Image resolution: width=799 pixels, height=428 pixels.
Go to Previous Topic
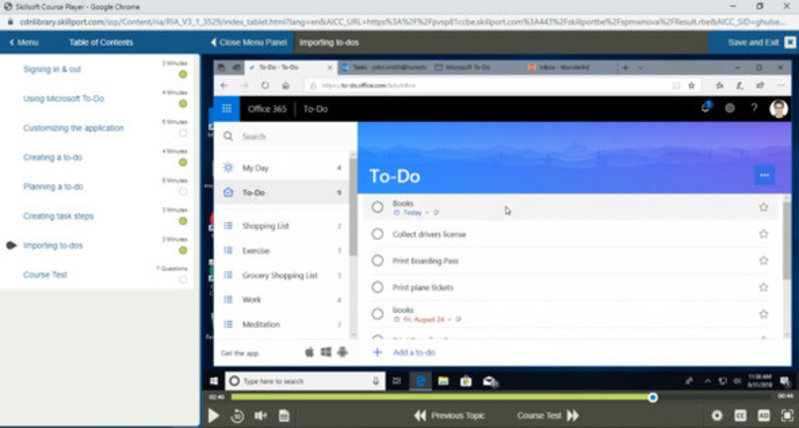tap(449, 416)
